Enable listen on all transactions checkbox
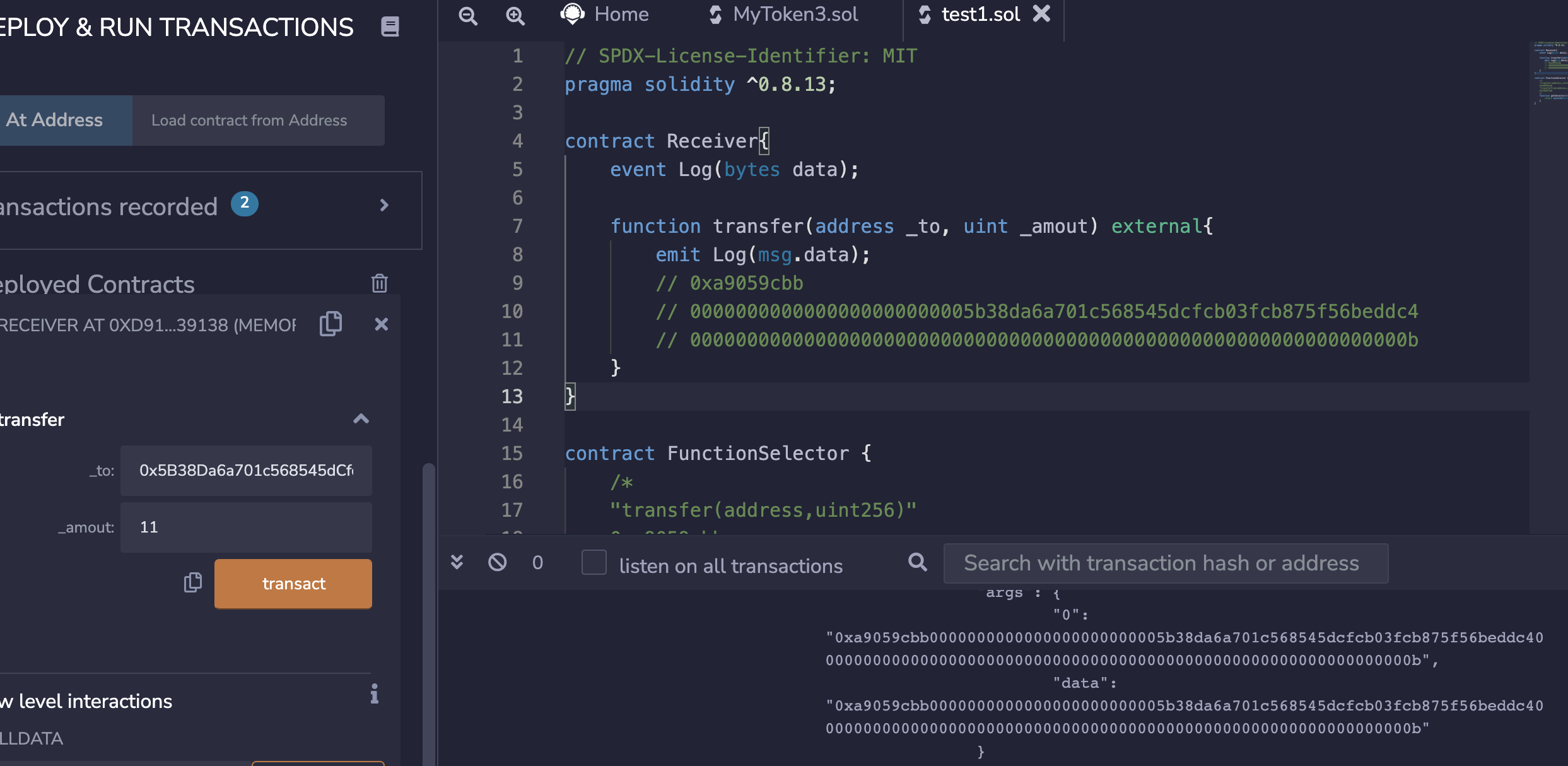1568x766 pixels. pyautogui.click(x=594, y=562)
